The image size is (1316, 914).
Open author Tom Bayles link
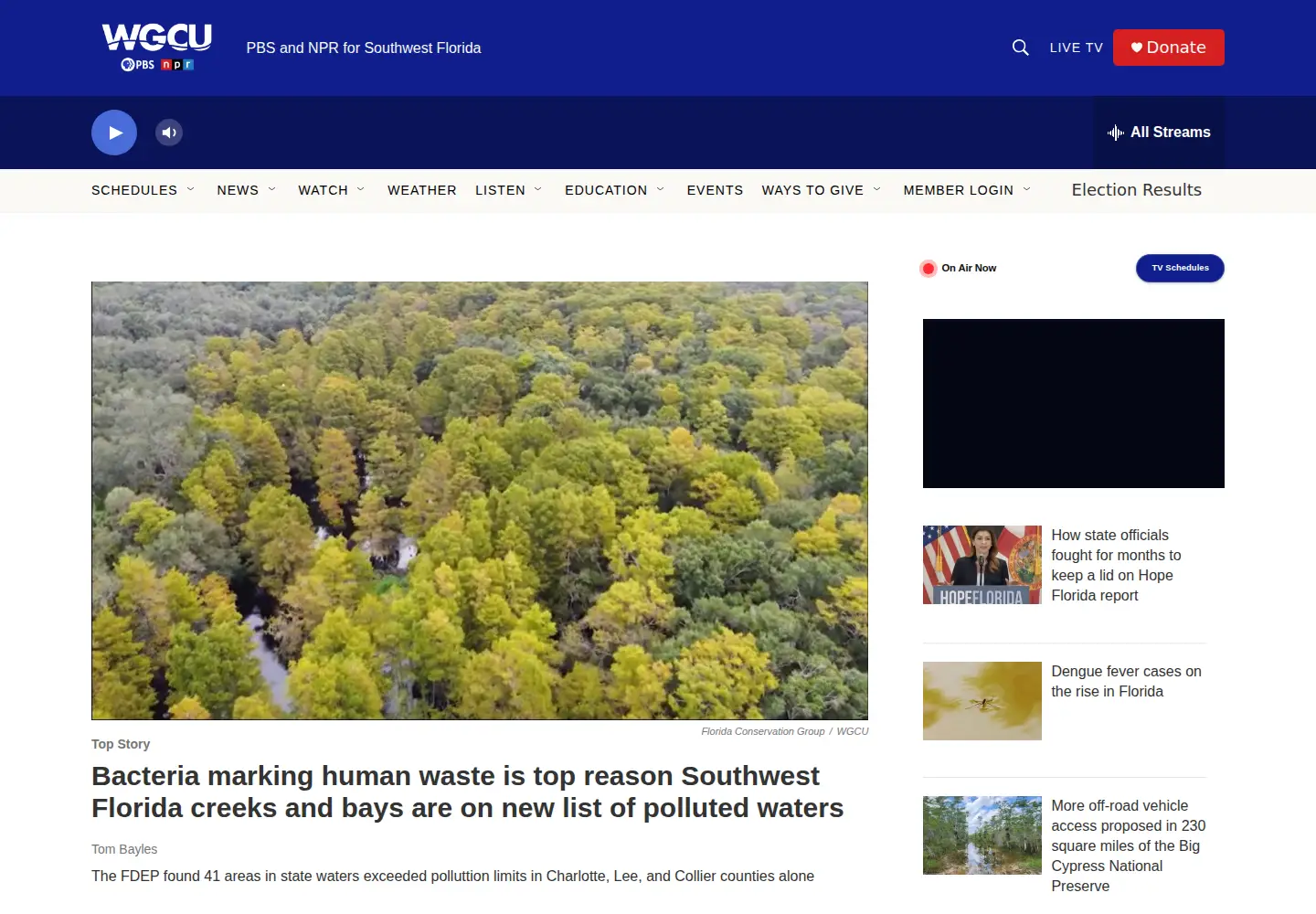coord(124,849)
